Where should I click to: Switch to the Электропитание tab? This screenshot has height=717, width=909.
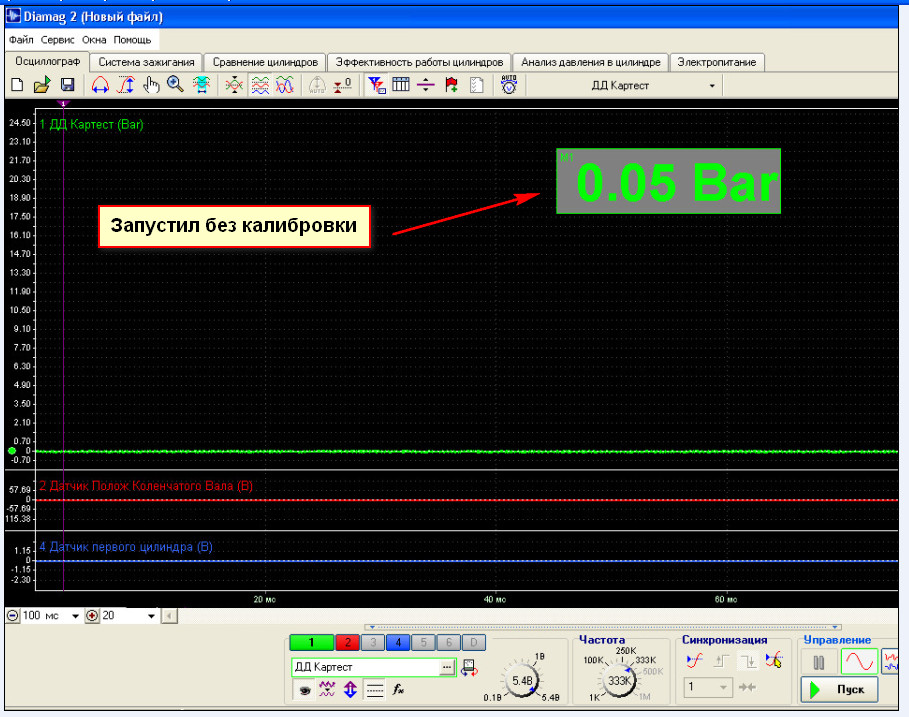click(717, 62)
